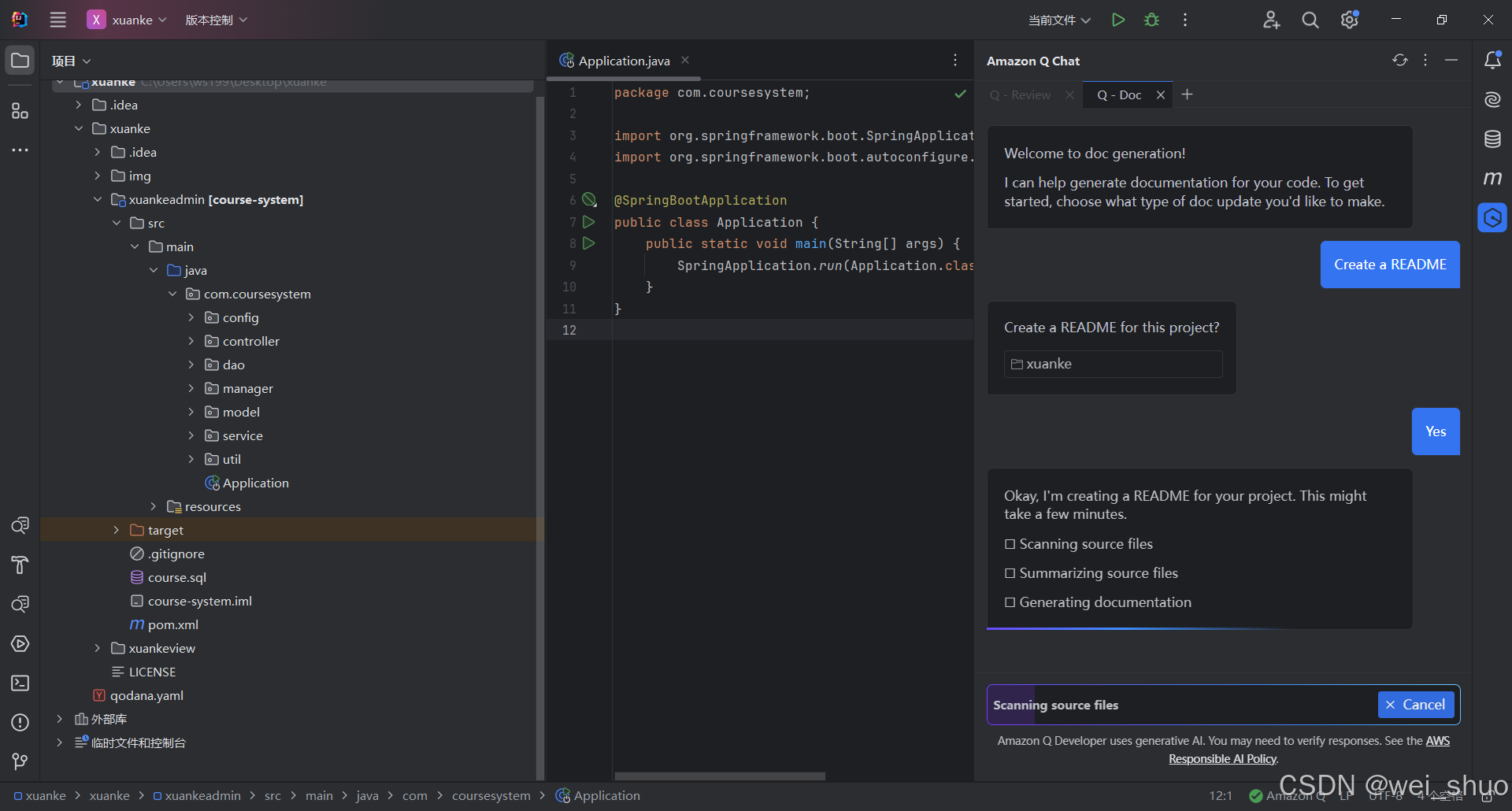Select the Application.java editor tab

coord(624,61)
